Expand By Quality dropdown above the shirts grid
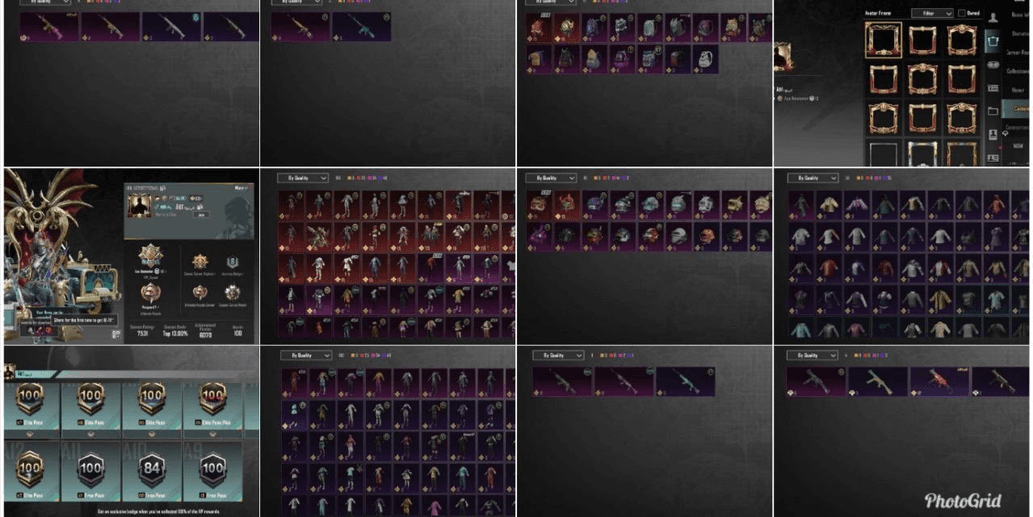Viewport: 1033px width, 517px height. coord(814,178)
